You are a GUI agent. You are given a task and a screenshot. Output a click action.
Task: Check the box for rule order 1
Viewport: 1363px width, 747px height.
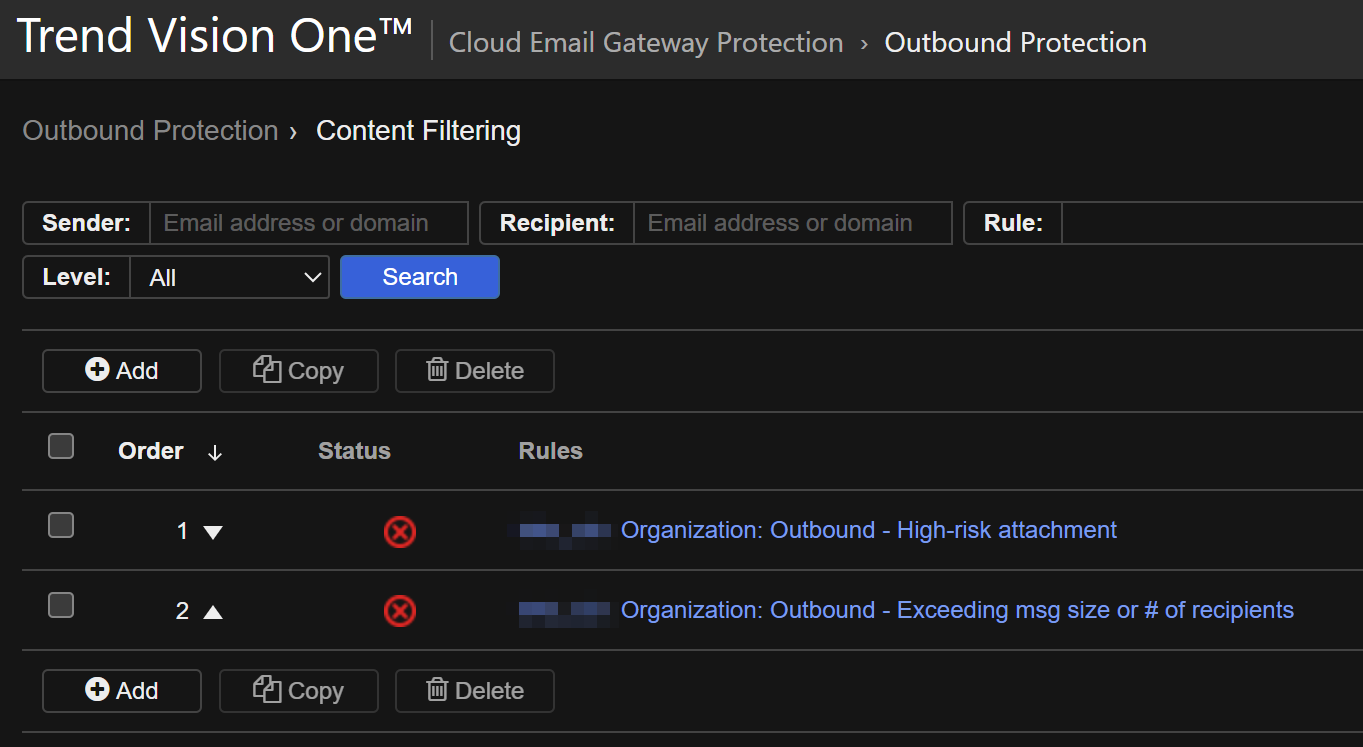click(x=61, y=525)
